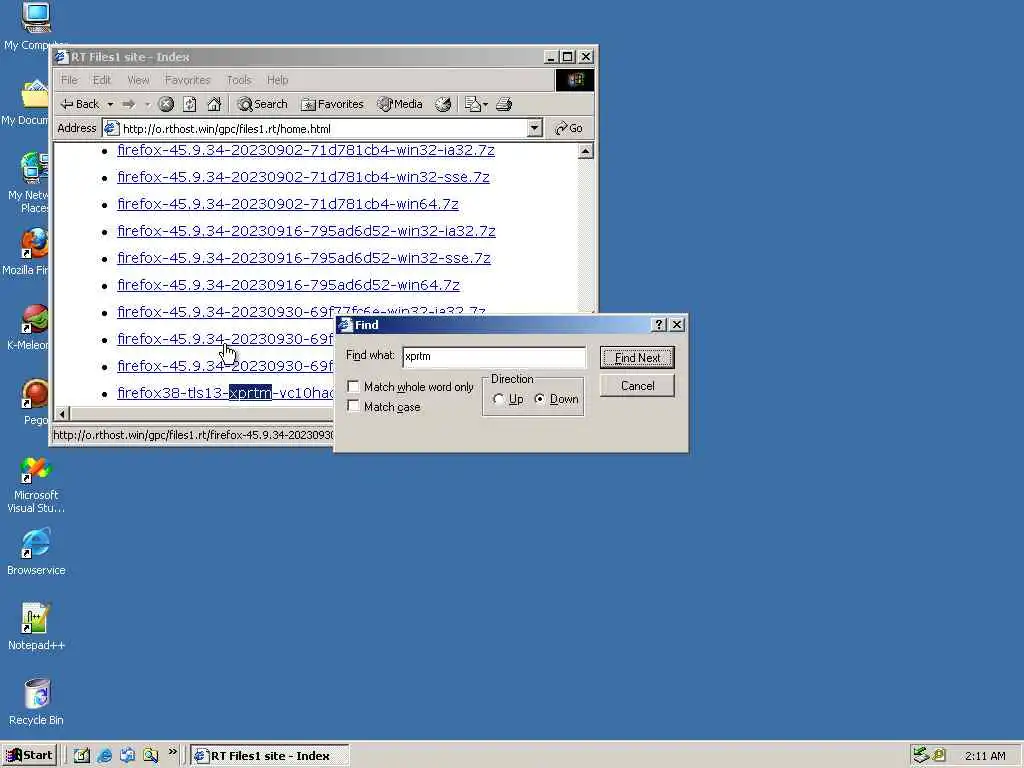Click Cancel in the Find dialog
Image resolution: width=1024 pixels, height=768 pixels.
[x=637, y=386]
